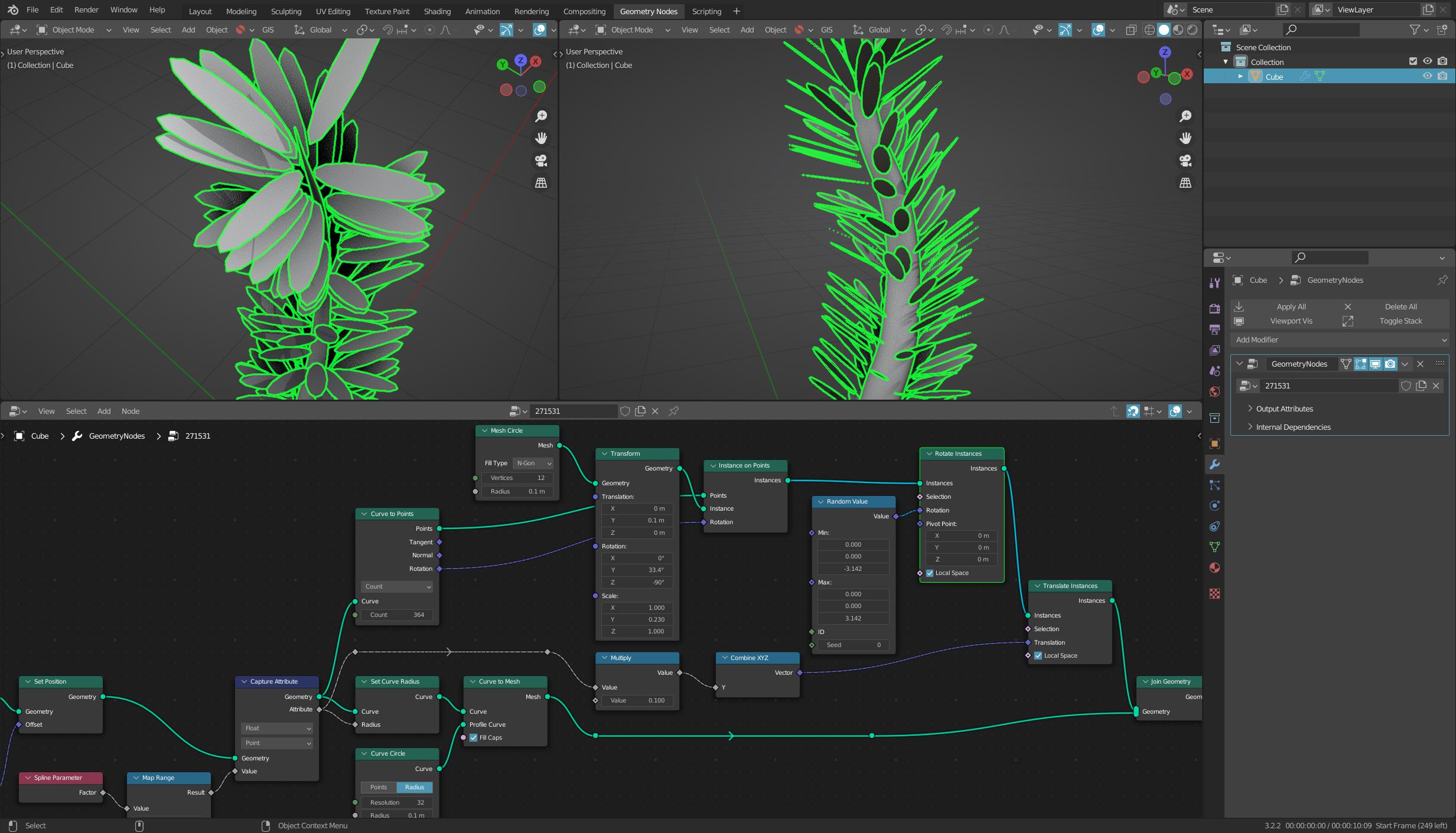Open Object Data properties tab
The width and height of the screenshot is (1456, 833).
pyautogui.click(x=1214, y=547)
